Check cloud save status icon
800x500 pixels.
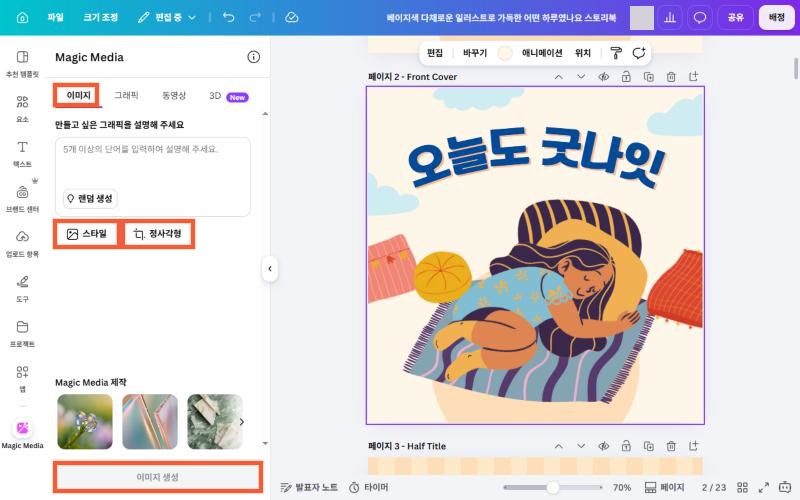[291, 17]
